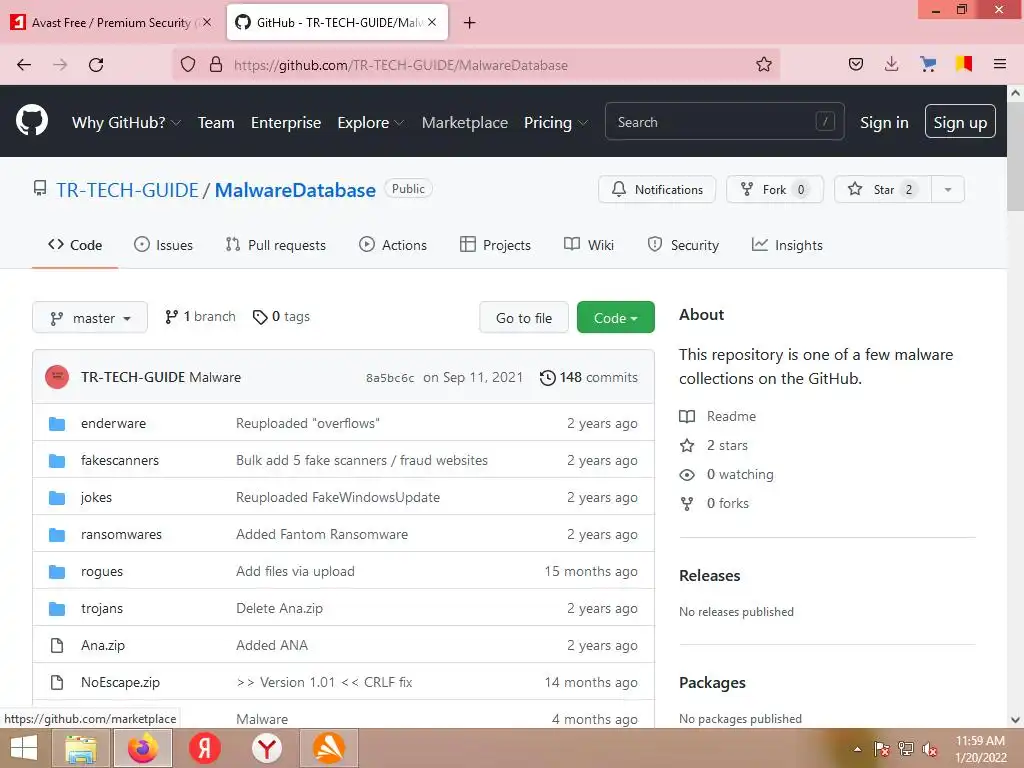Click TR-TECH-GUIDE red avatar icon
This screenshot has width=1024, height=768.
pyautogui.click(x=57, y=377)
